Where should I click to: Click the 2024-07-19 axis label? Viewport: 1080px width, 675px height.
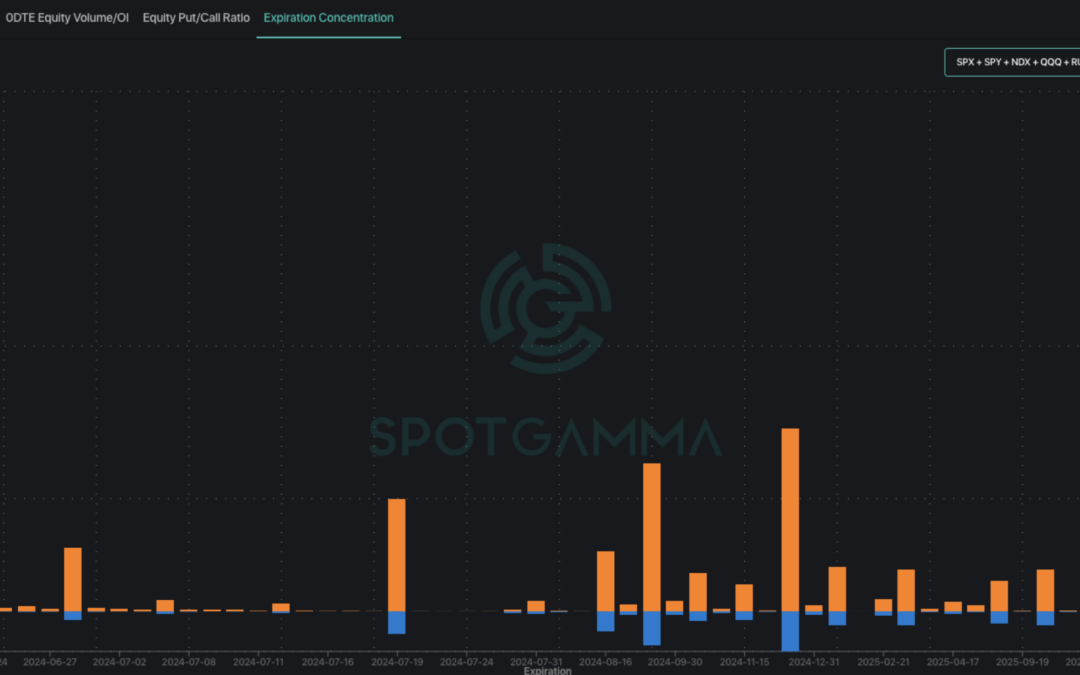pos(397,662)
